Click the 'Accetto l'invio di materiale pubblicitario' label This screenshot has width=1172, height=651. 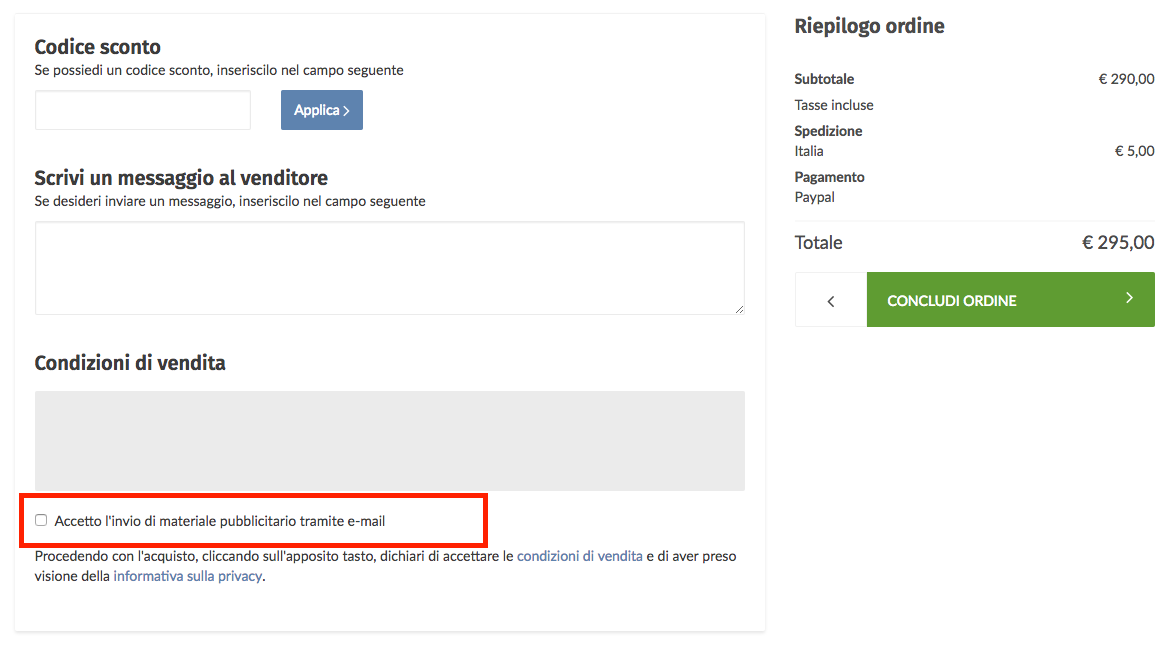[220, 521]
